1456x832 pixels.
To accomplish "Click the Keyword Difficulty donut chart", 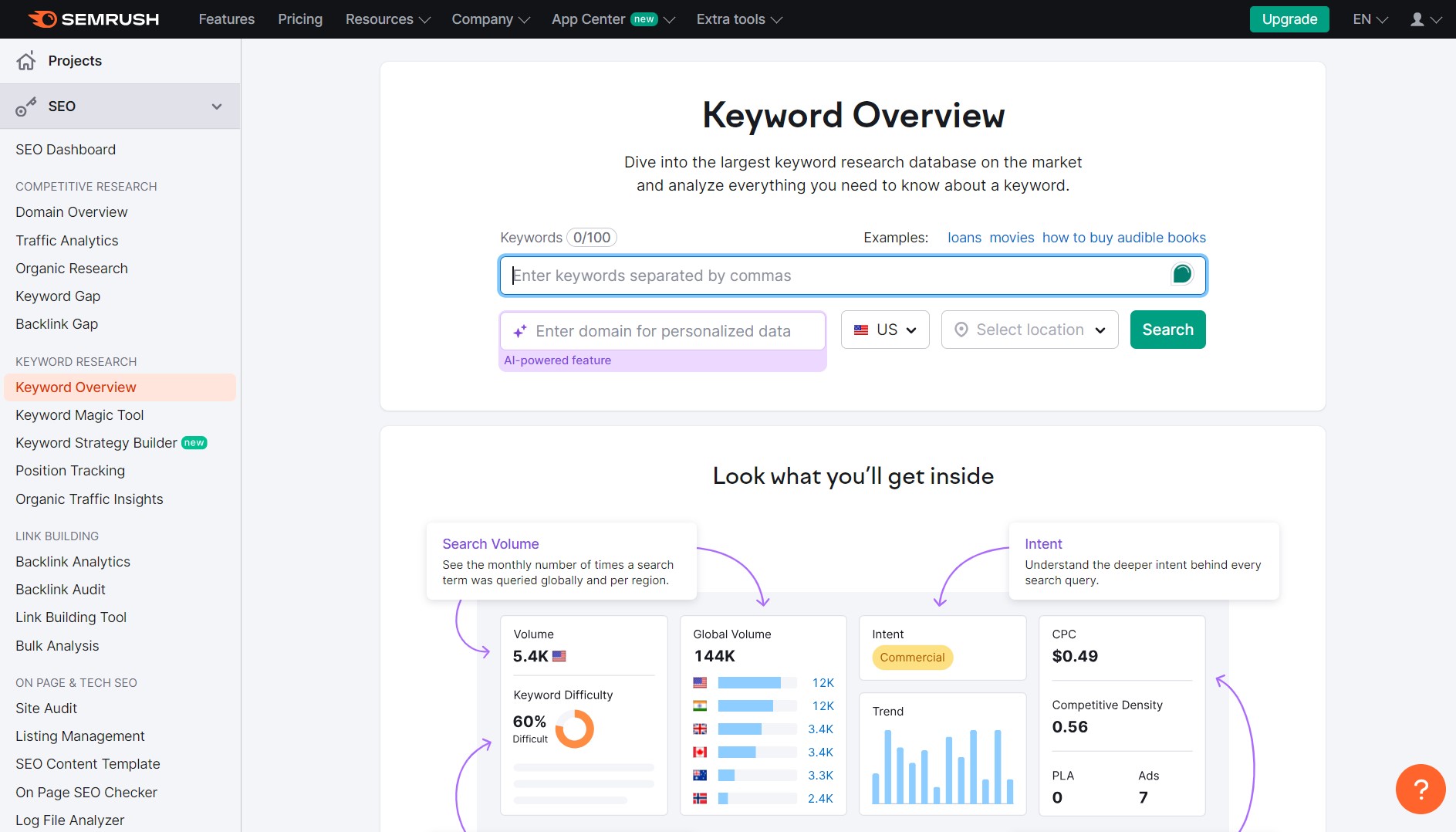I will 575,729.
